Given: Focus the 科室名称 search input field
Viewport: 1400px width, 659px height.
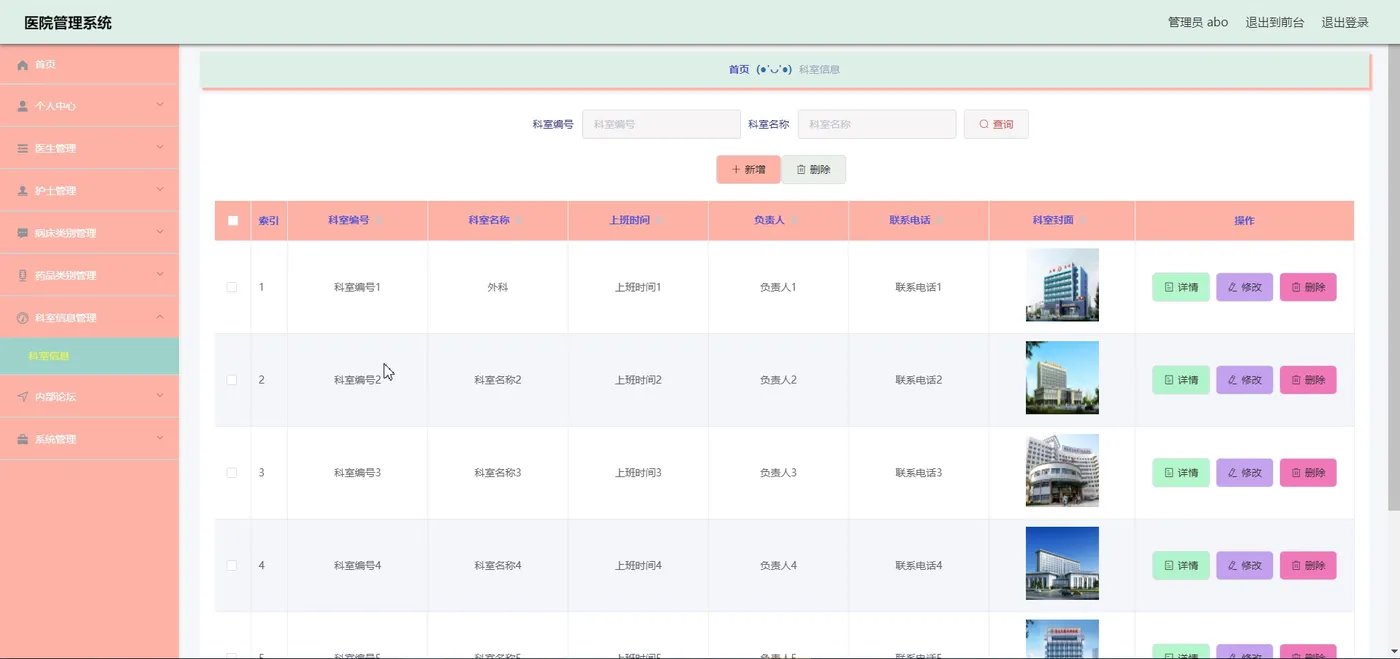Looking at the screenshot, I should [x=877, y=124].
